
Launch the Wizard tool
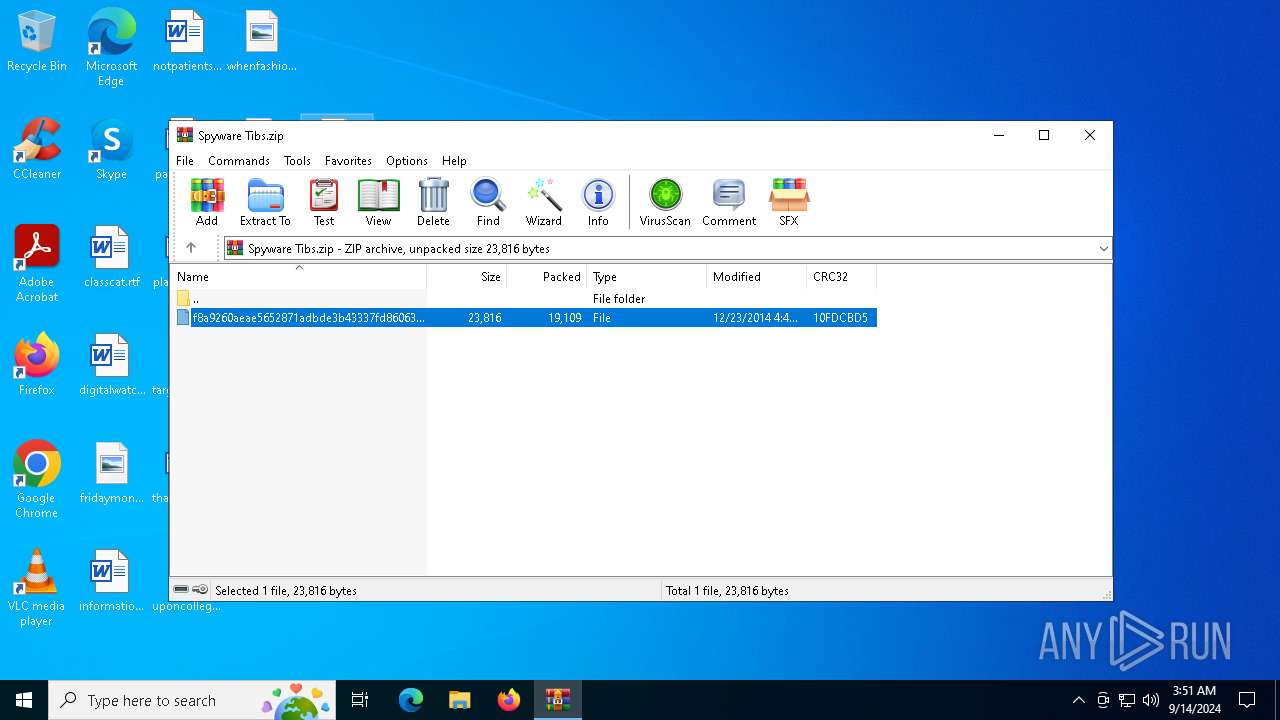544,203
